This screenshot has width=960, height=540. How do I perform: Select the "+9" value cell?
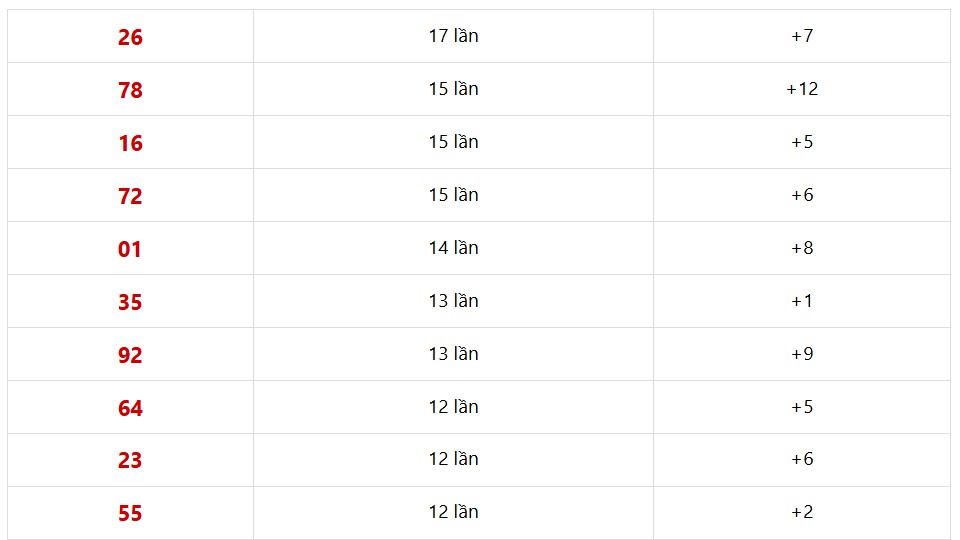802,354
